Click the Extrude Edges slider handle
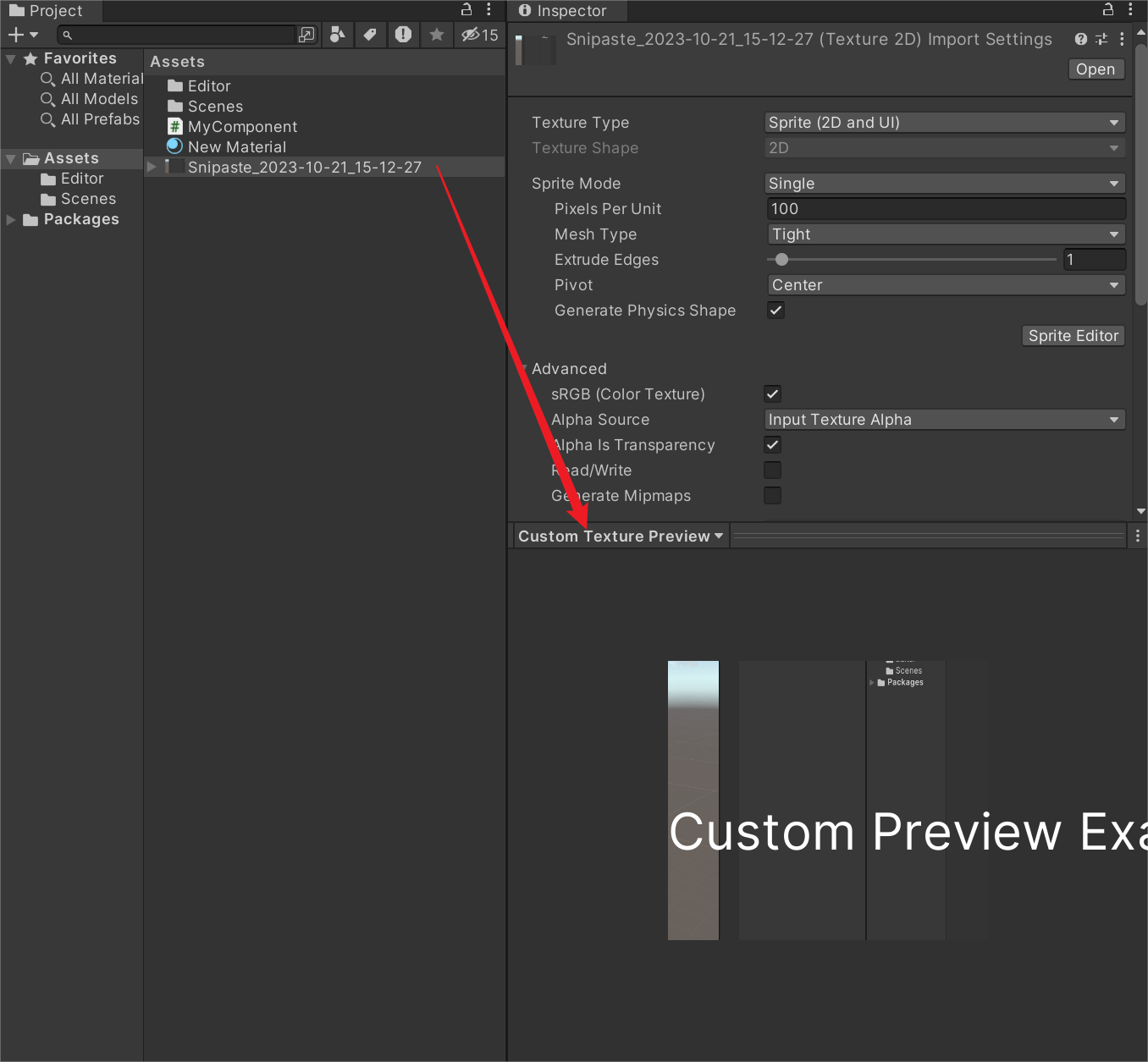The height and width of the screenshot is (1062, 1148). [x=781, y=260]
